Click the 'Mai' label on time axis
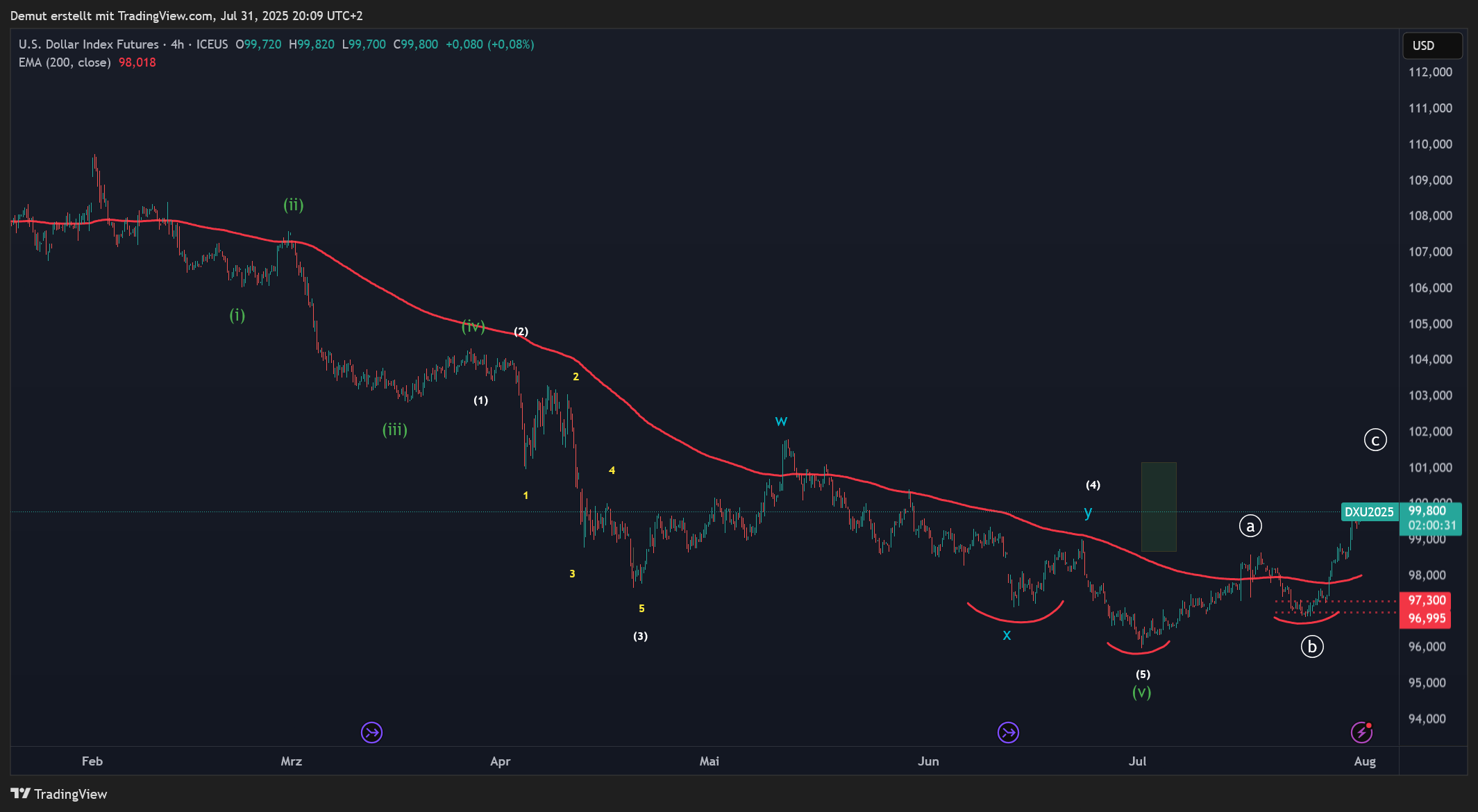The image size is (1478, 812). pos(709,761)
